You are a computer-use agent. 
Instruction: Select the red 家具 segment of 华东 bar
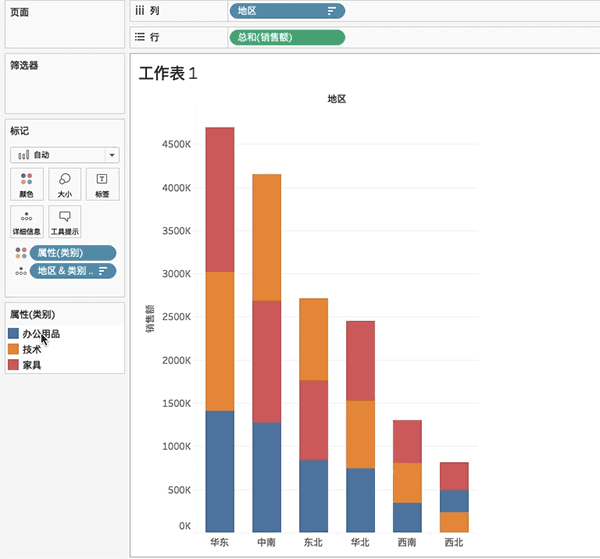tap(219, 199)
